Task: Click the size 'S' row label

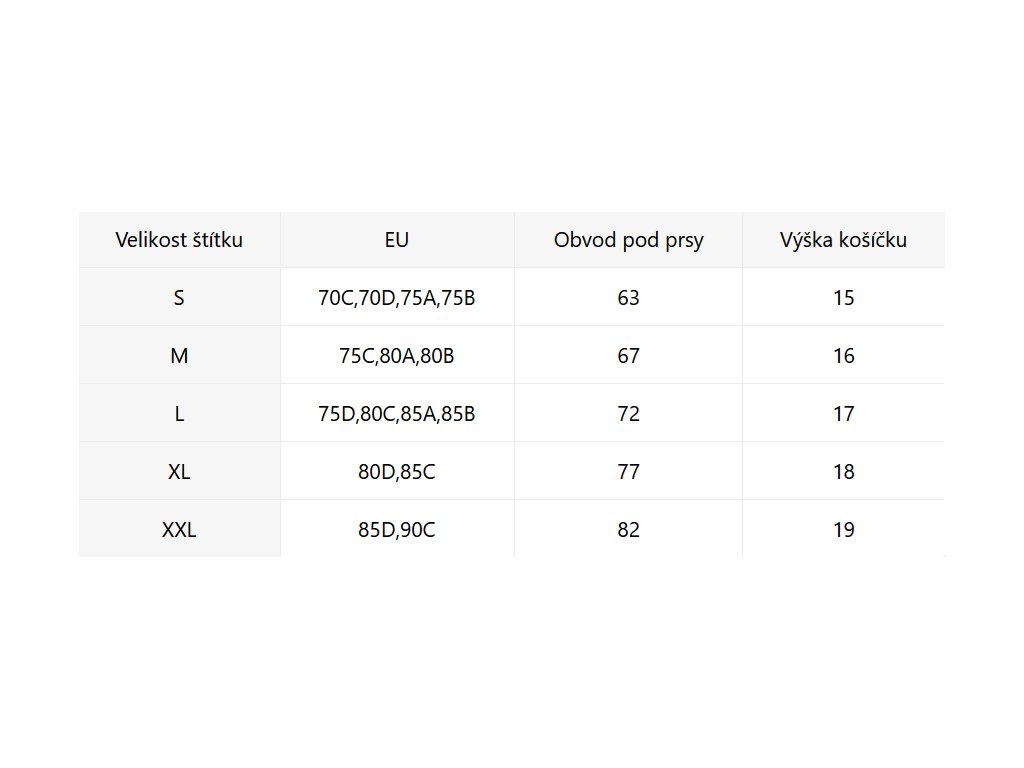Action: (x=179, y=298)
